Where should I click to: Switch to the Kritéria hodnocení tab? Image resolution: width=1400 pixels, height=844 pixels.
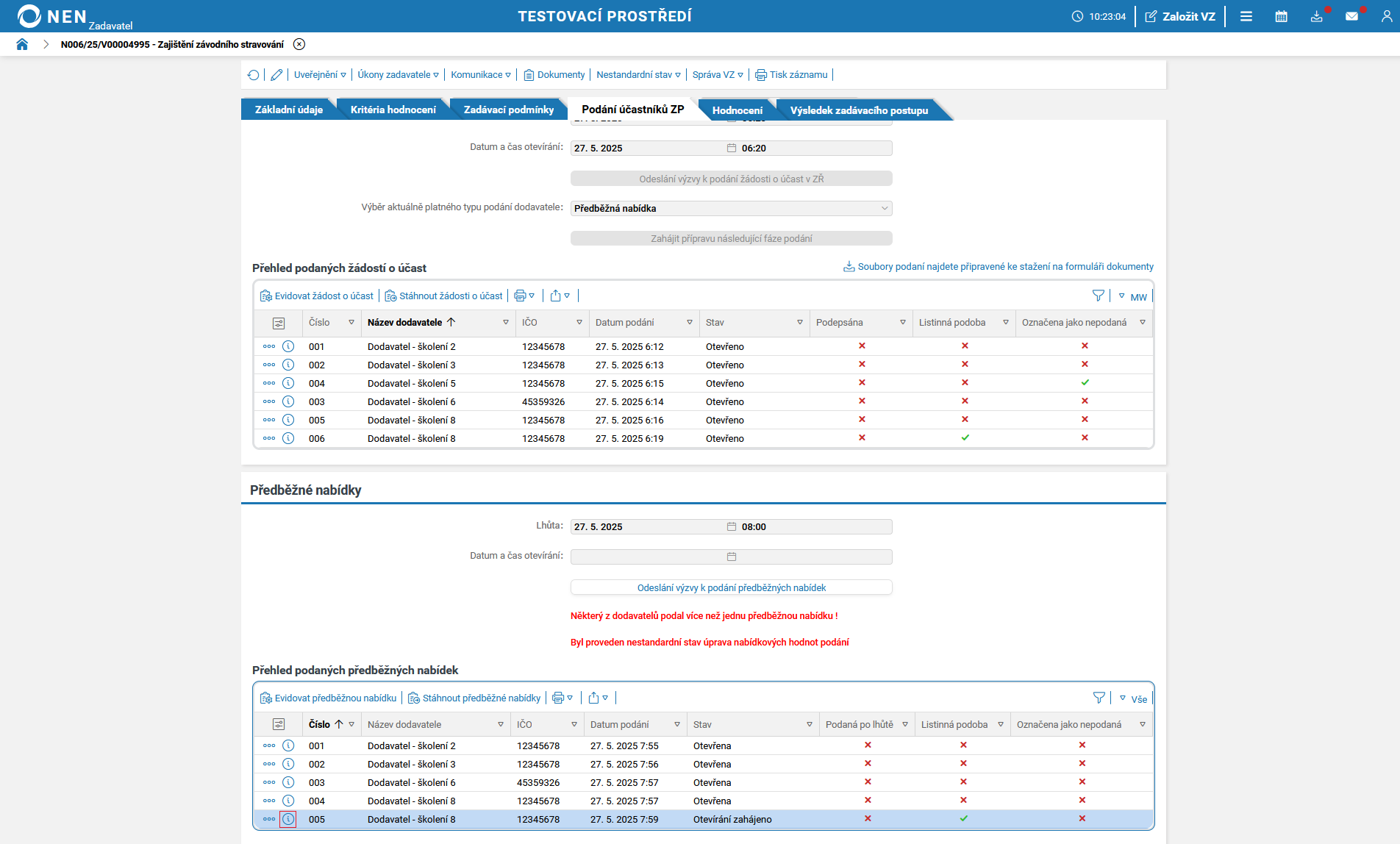[393, 110]
